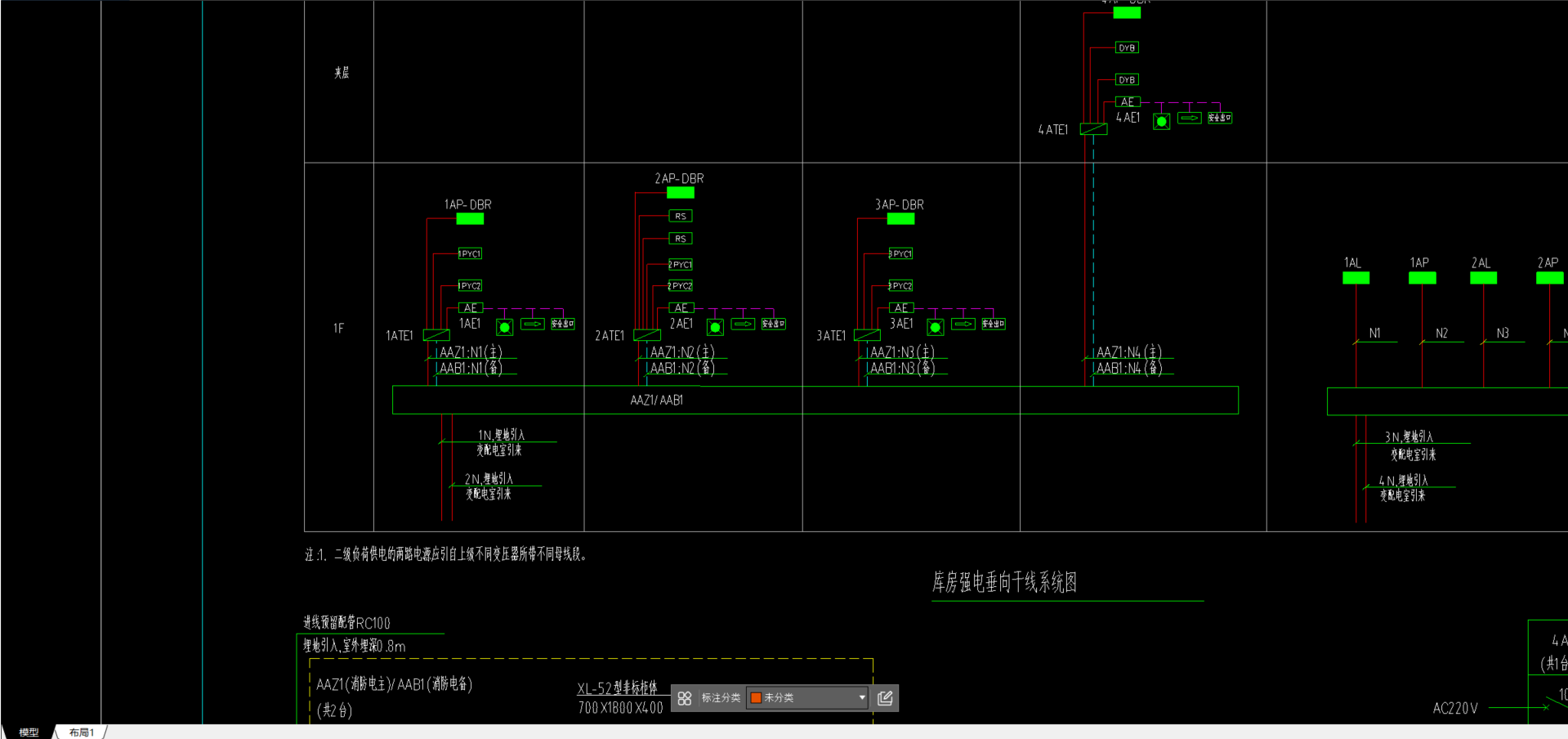Open the annotation category grid icon
The width and height of the screenshot is (1568, 739).
point(685,698)
